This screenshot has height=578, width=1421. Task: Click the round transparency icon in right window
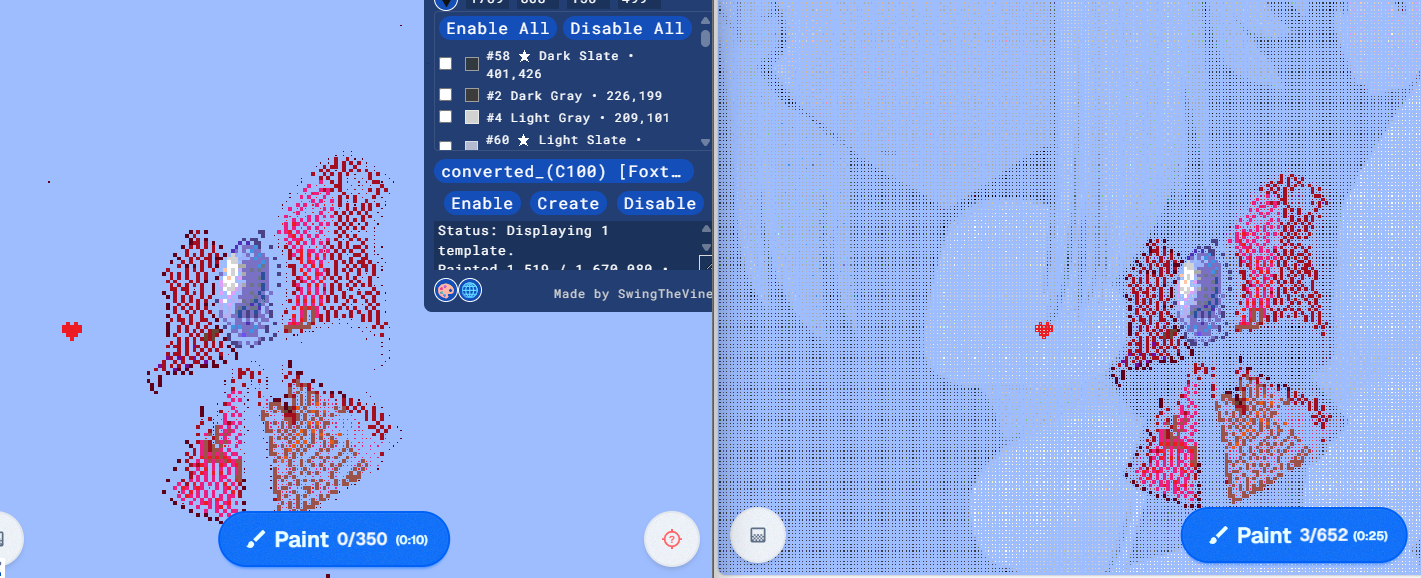(x=758, y=535)
